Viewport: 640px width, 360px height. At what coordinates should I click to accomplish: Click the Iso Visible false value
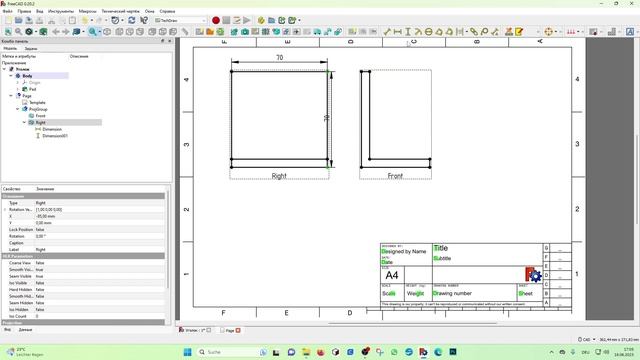[100, 283]
